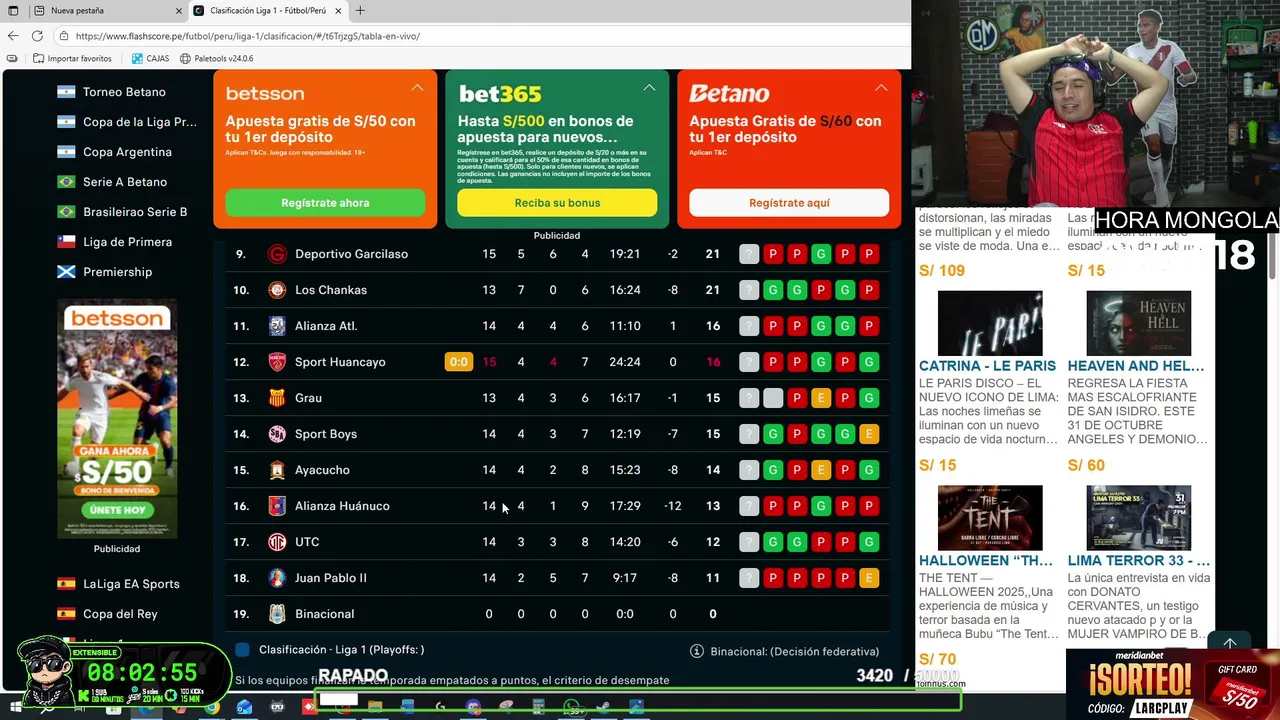
Task: Open the HEAVEN AND HEL... listing title
Action: [1136, 366]
